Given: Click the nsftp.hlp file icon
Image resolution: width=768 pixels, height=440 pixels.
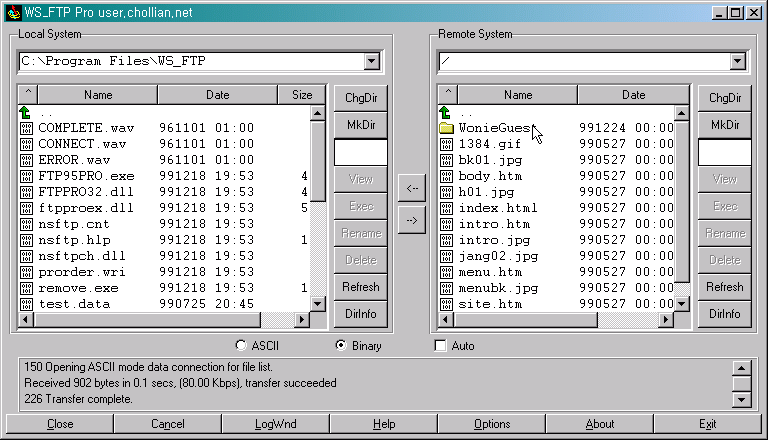Looking at the screenshot, I should tap(26, 241).
